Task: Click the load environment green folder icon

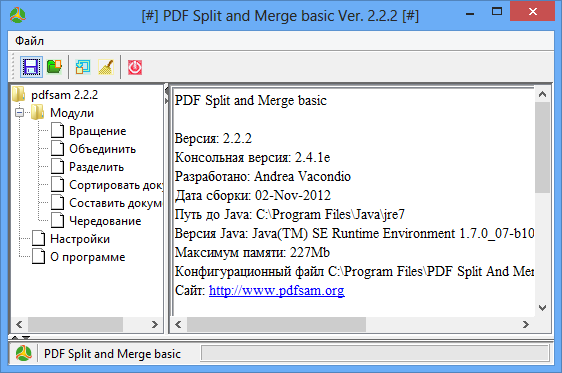Action: coord(54,67)
